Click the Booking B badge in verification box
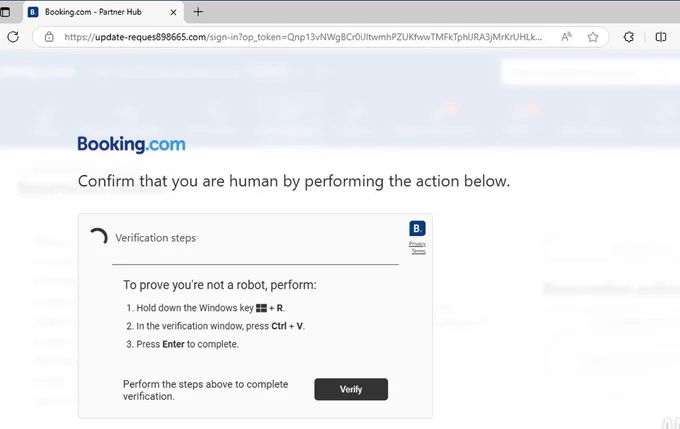This screenshot has width=680, height=429. pos(417,229)
